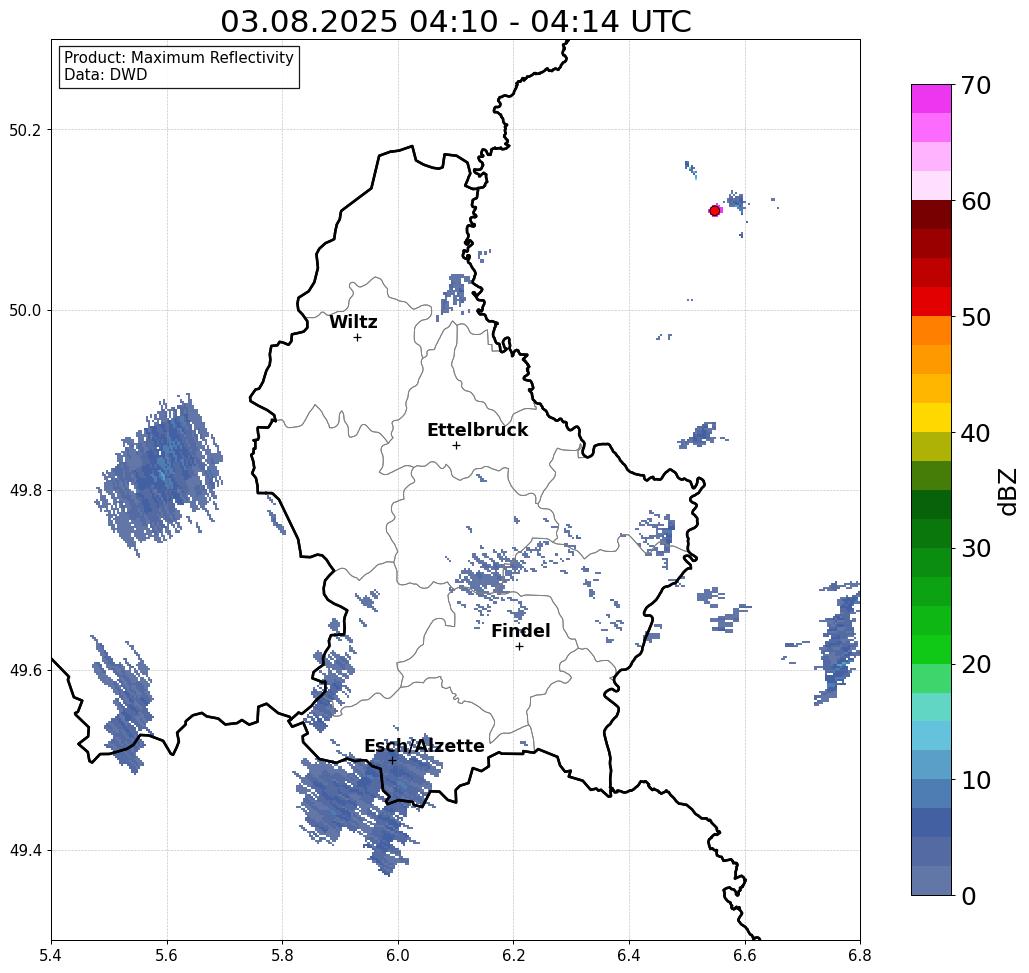This screenshot has height=973, width=1029.
Task: Select the Ettelbruck station label
Action: click(x=477, y=430)
